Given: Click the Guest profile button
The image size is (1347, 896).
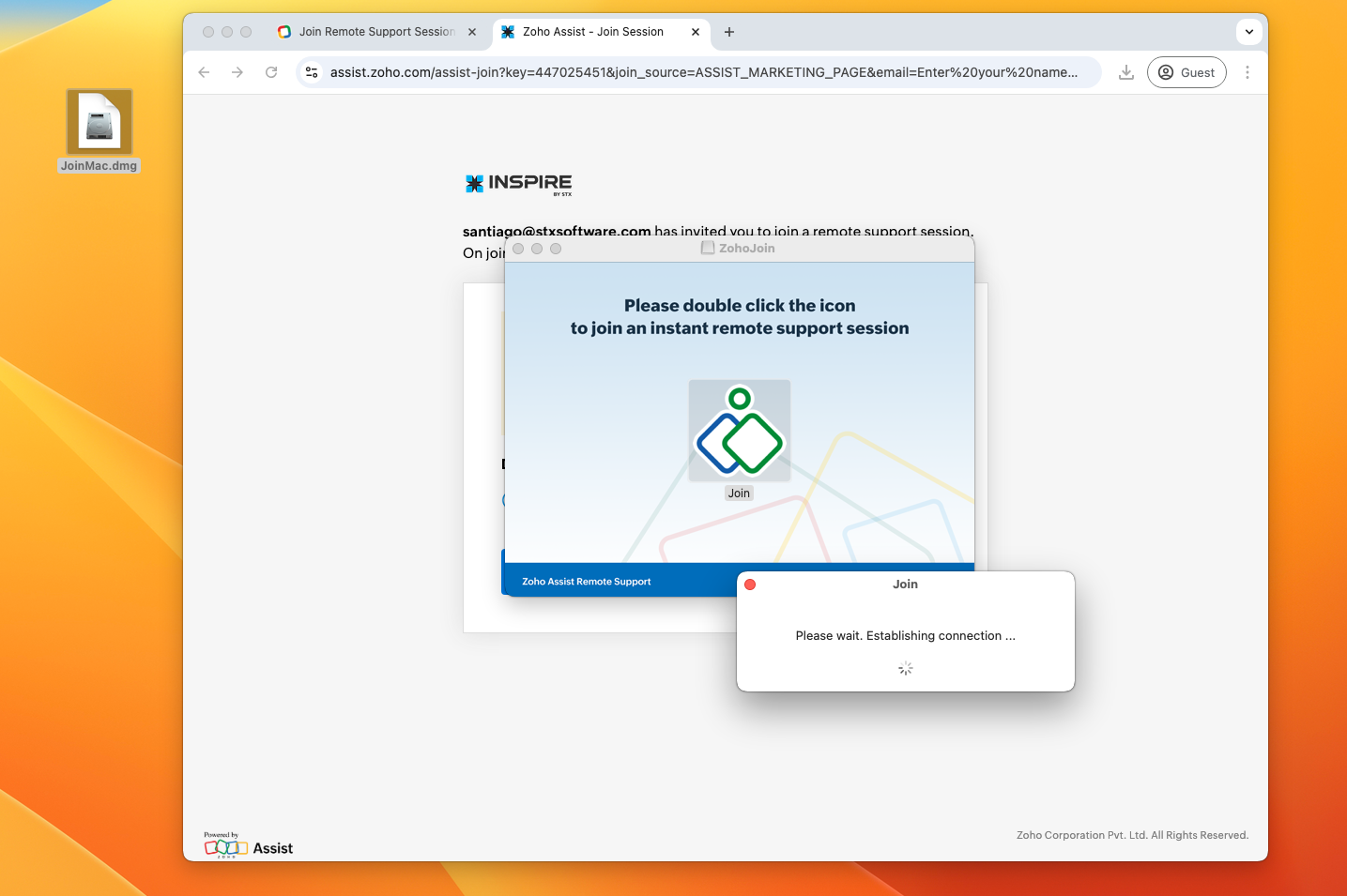Looking at the screenshot, I should point(1186,72).
